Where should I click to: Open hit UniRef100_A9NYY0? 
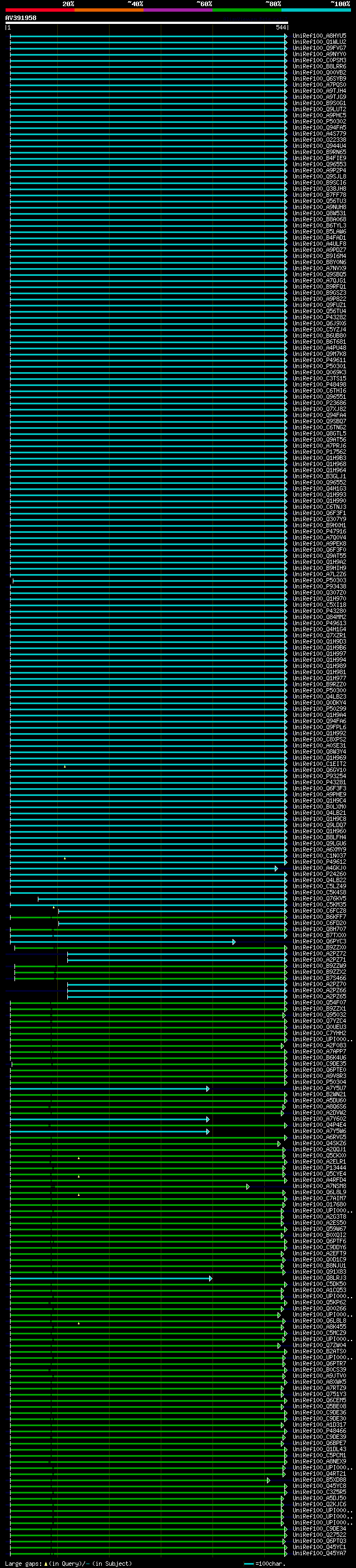tap(319, 54)
